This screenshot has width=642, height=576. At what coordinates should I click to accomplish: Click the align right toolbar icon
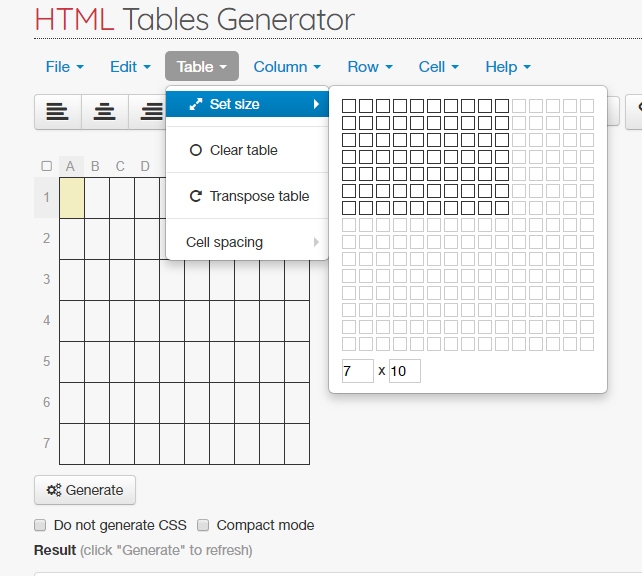coord(149,111)
